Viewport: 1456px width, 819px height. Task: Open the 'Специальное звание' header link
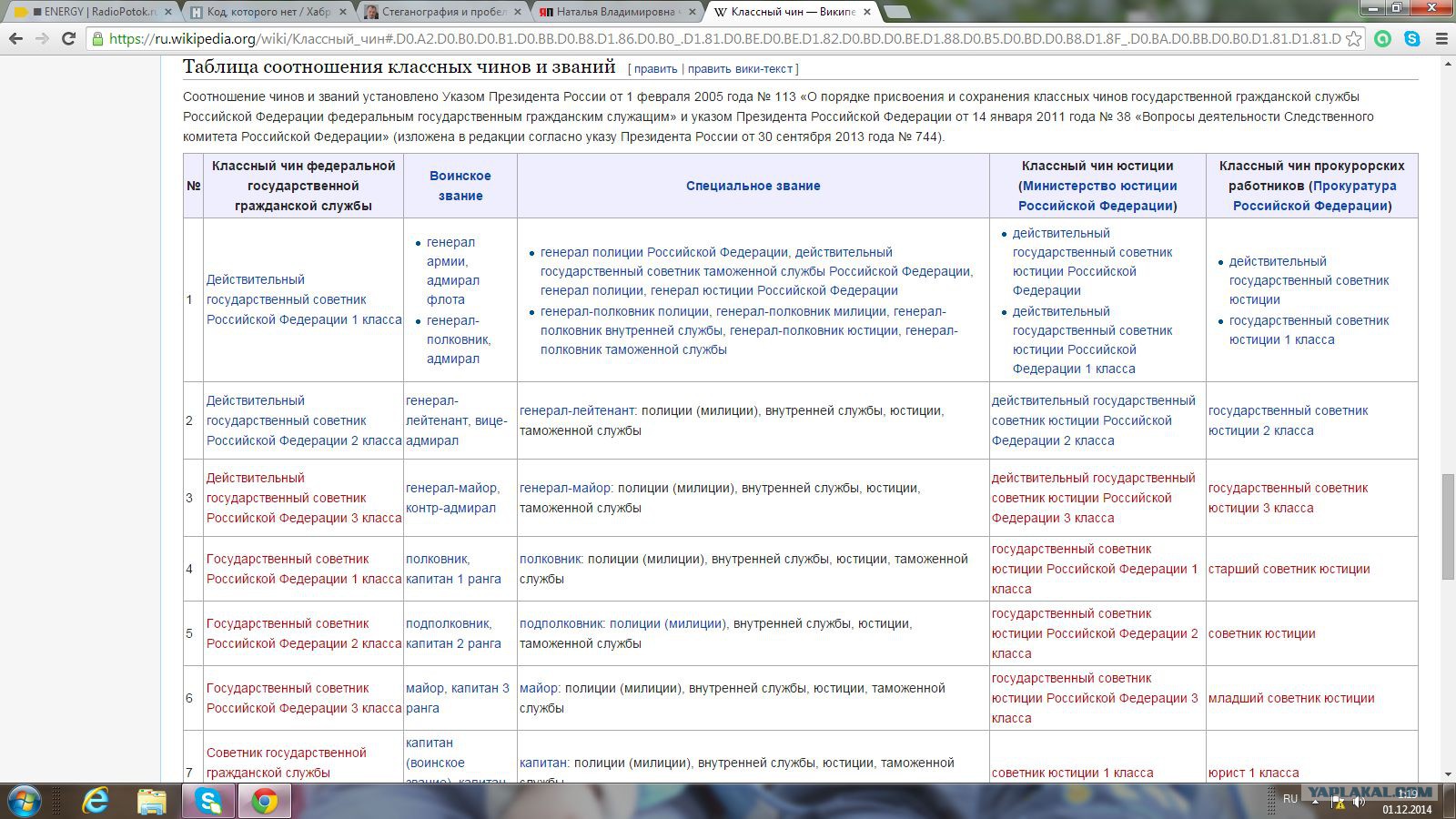click(753, 186)
